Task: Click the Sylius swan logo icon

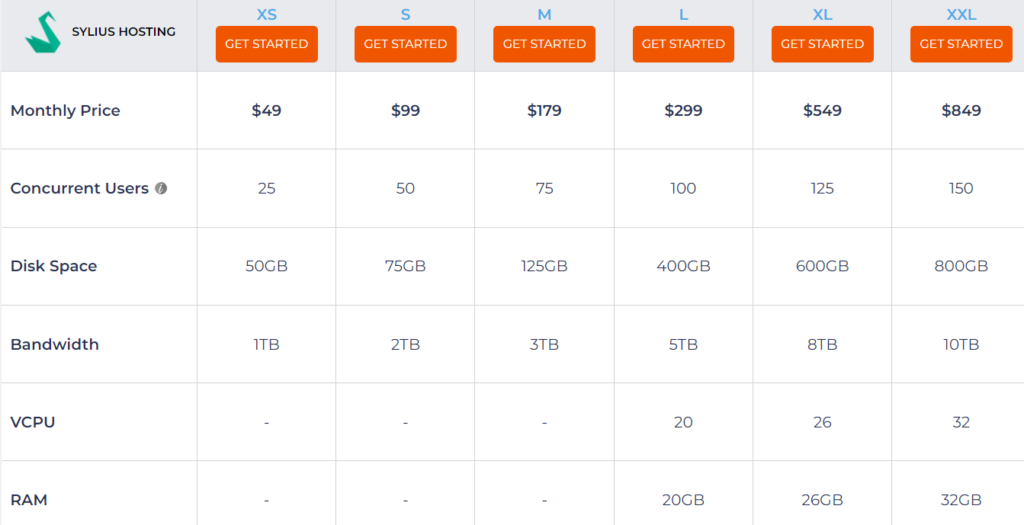Action: pyautogui.click(x=42, y=32)
